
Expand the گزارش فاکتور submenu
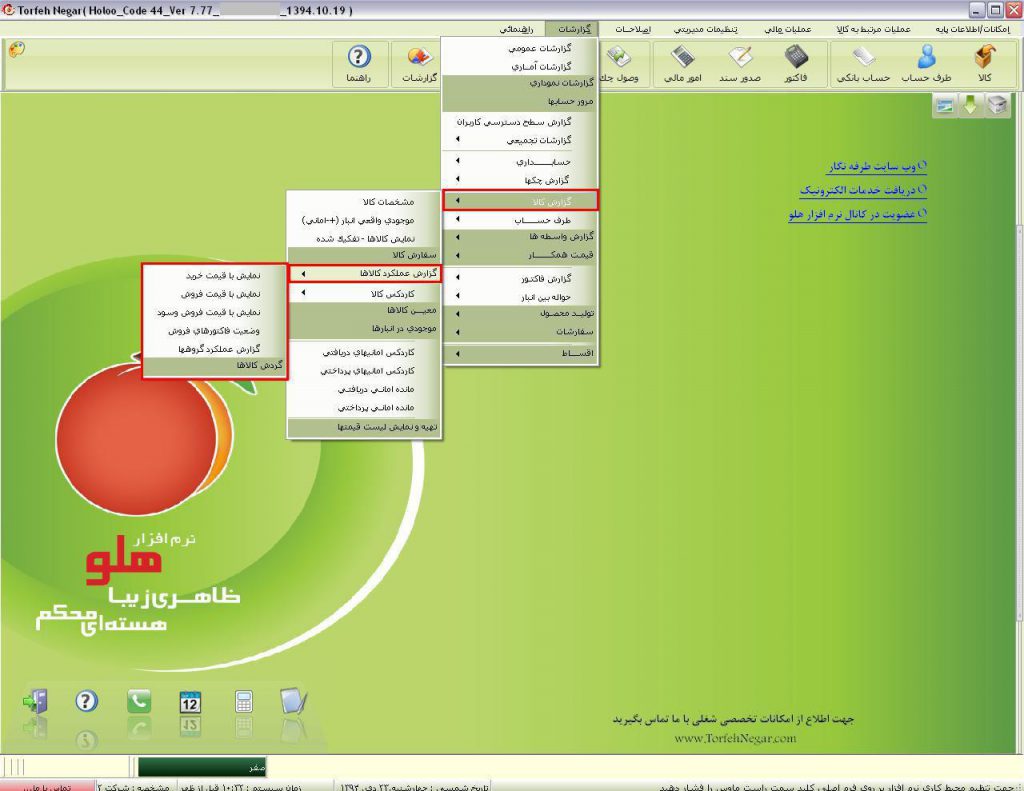(x=520, y=279)
